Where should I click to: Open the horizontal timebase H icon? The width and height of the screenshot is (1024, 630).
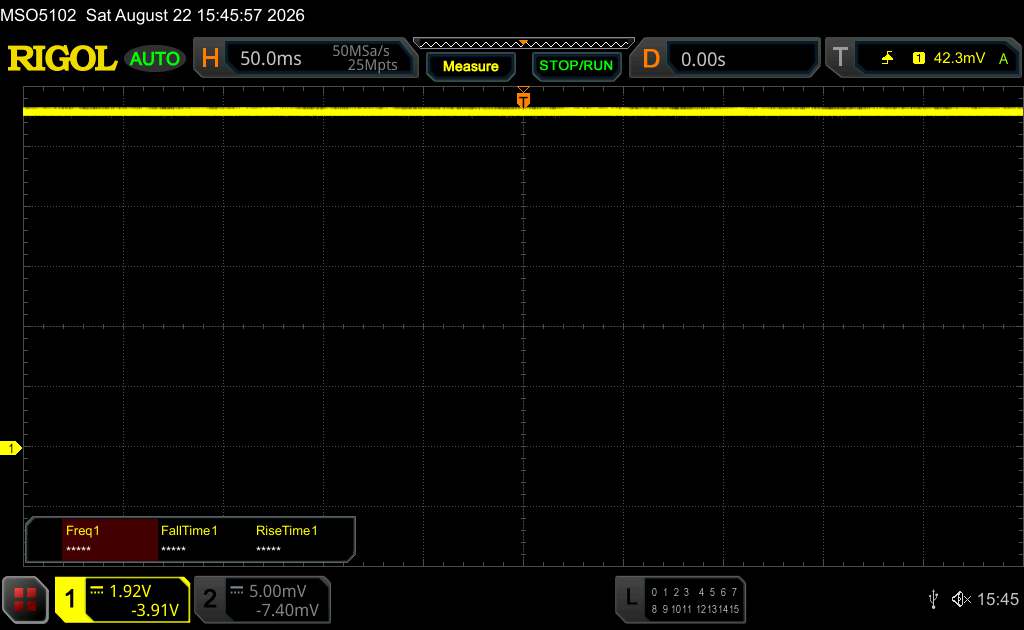pyautogui.click(x=210, y=59)
